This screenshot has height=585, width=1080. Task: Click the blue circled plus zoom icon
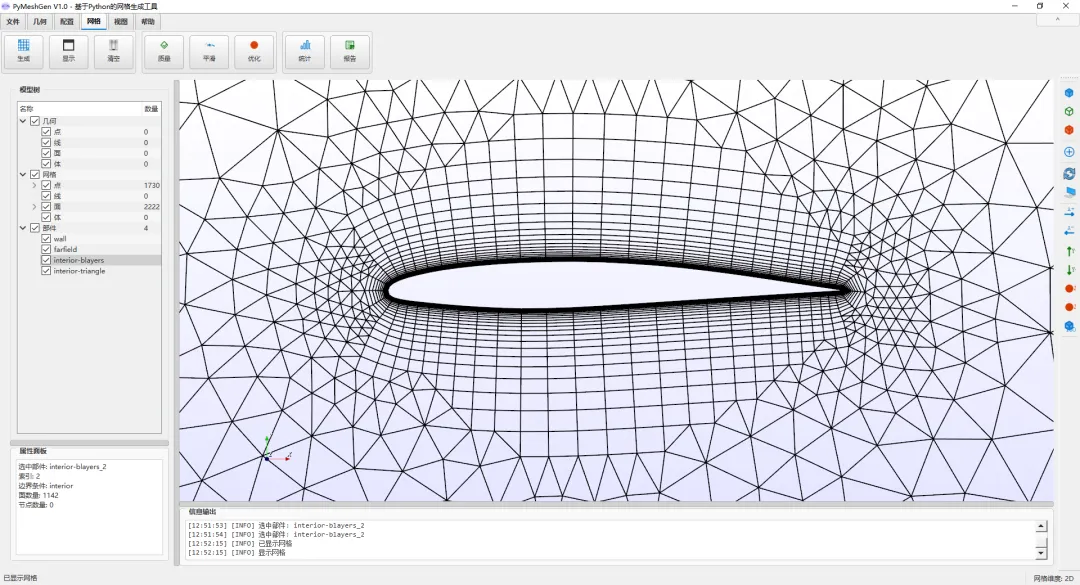1069,152
